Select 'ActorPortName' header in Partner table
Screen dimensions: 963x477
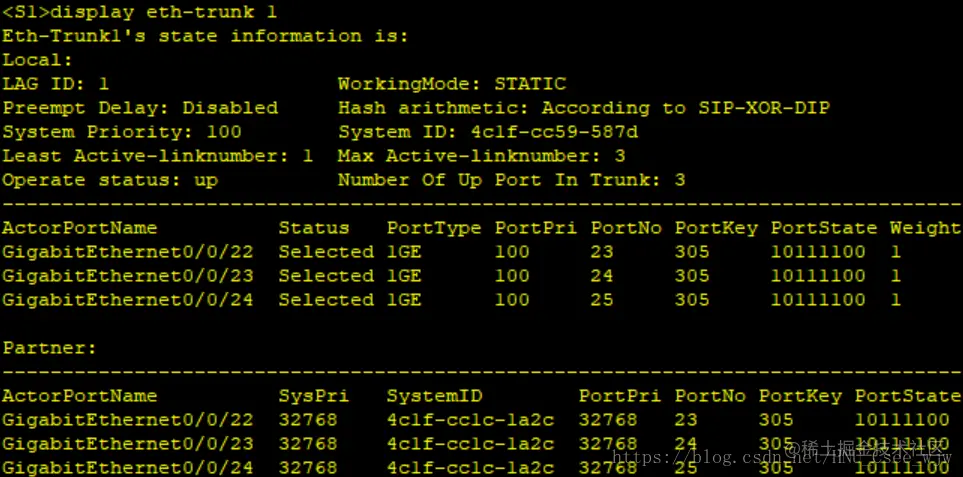(x=80, y=397)
